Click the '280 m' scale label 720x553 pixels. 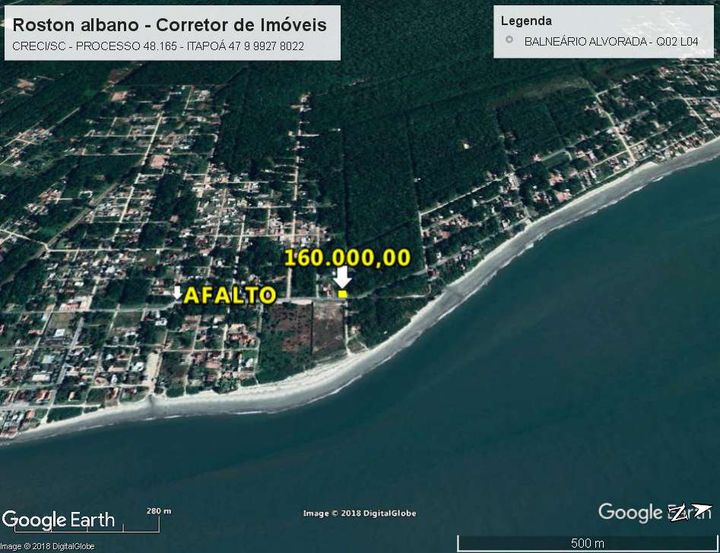coord(159,511)
